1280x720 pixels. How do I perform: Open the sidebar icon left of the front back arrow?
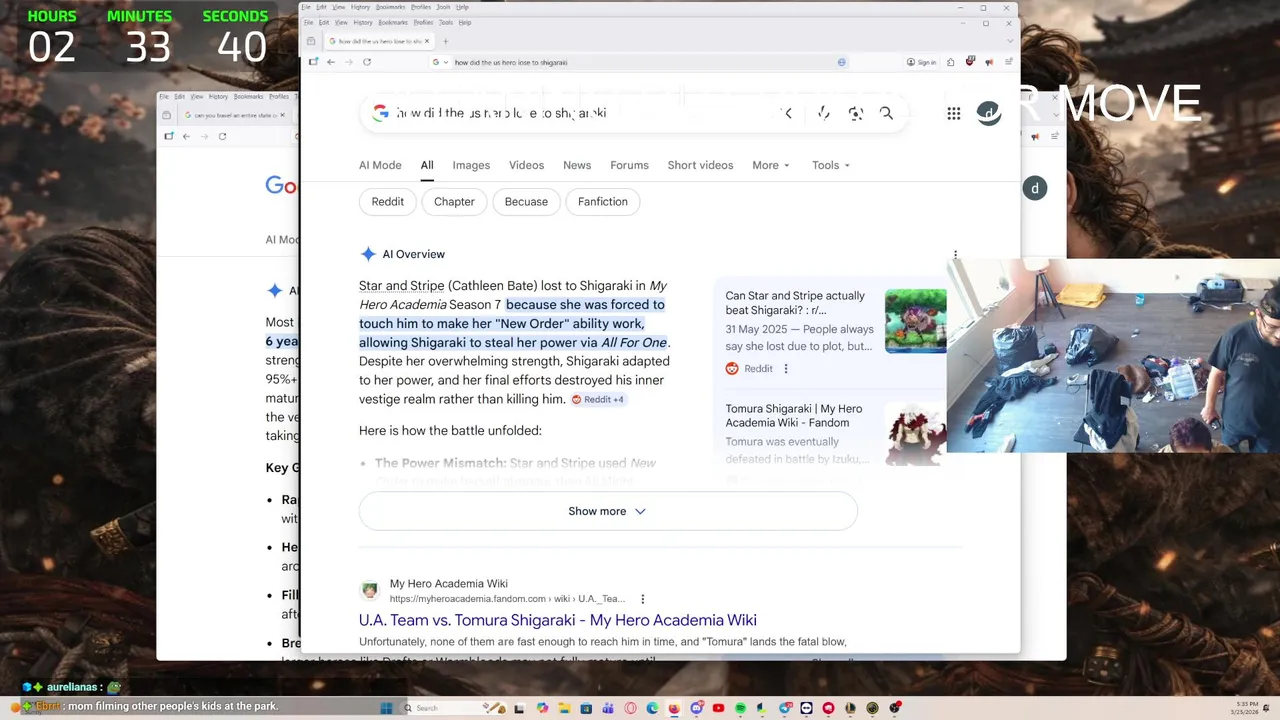click(313, 62)
